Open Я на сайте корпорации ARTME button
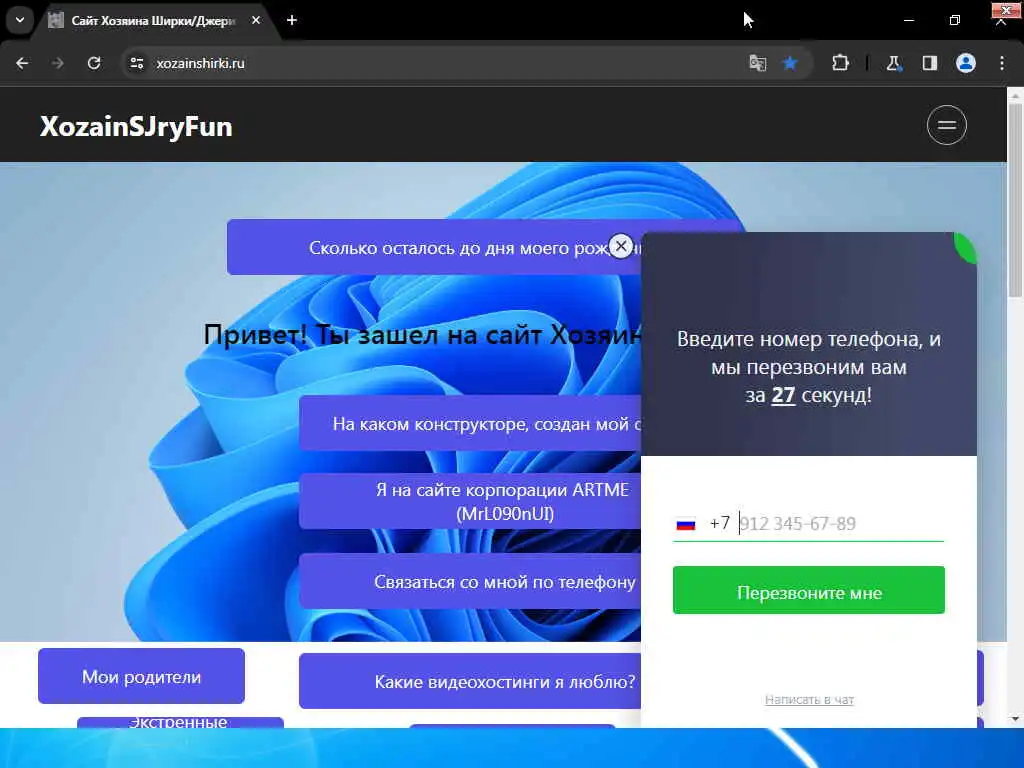 coord(470,502)
